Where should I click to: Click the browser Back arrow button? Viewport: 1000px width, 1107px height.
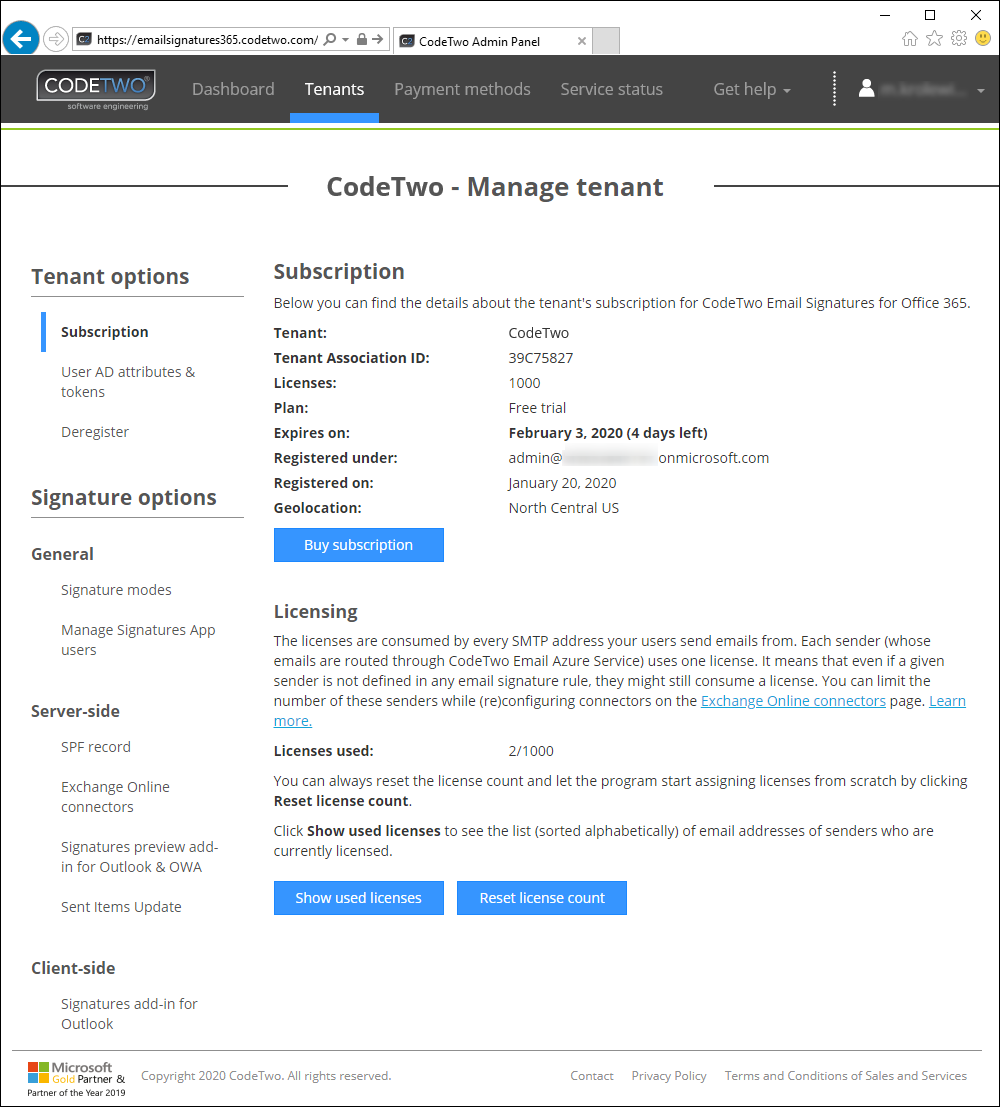click(20, 39)
